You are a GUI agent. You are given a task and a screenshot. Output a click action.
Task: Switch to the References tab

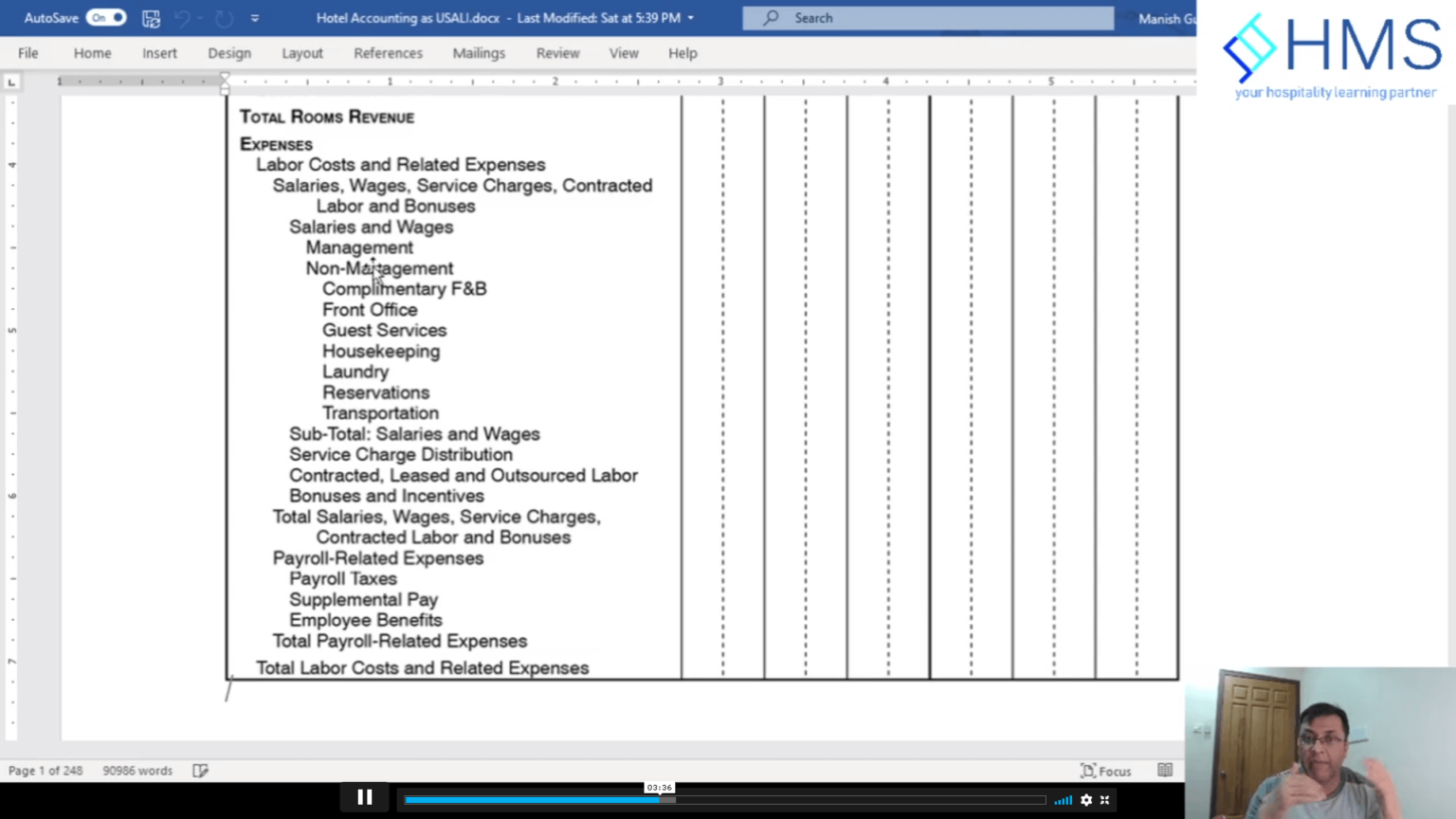click(x=388, y=53)
